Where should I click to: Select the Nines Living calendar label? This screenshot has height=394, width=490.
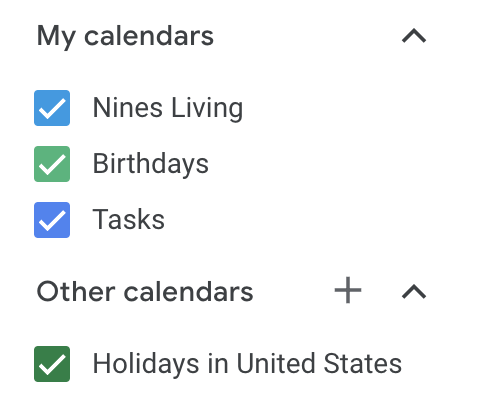pyautogui.click(x=168, y=108)
